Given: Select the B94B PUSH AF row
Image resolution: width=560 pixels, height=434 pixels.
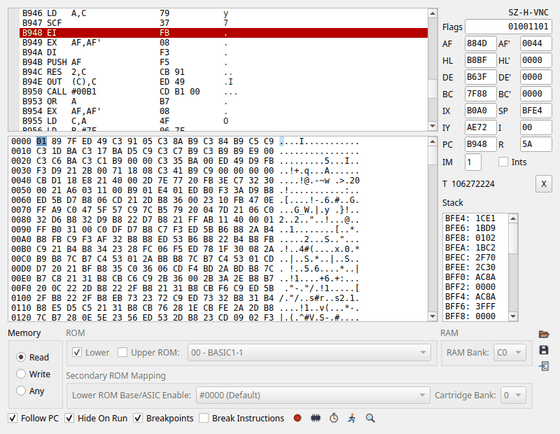Looking at the screenshot, I should pos(224,62).
